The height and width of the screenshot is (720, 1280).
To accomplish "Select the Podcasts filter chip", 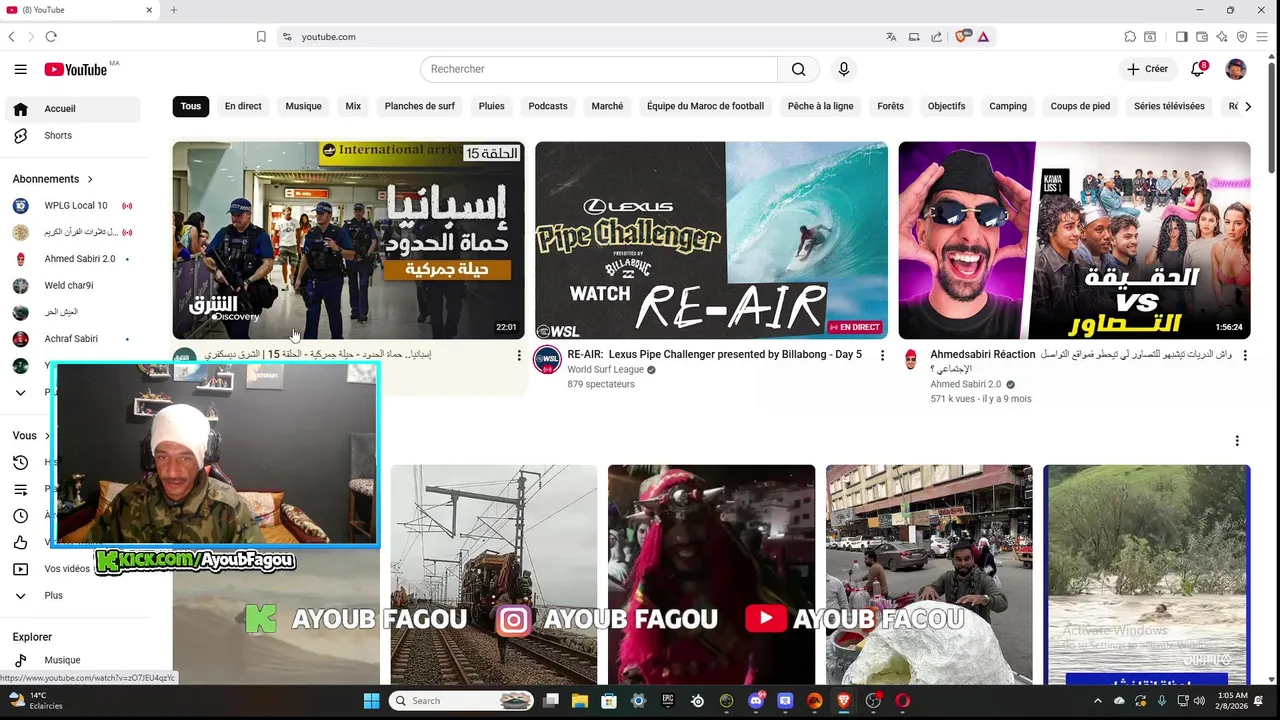I will tap(548, 106).
